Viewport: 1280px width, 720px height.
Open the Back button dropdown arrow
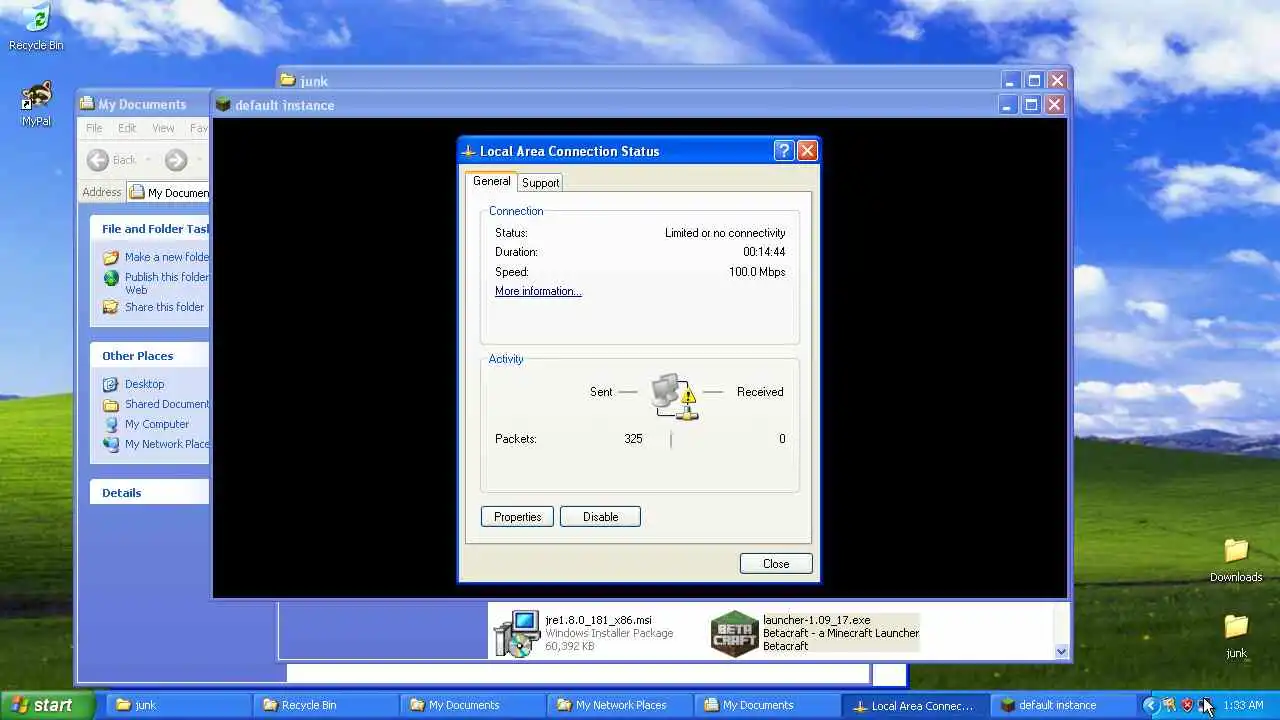point(148,160)
